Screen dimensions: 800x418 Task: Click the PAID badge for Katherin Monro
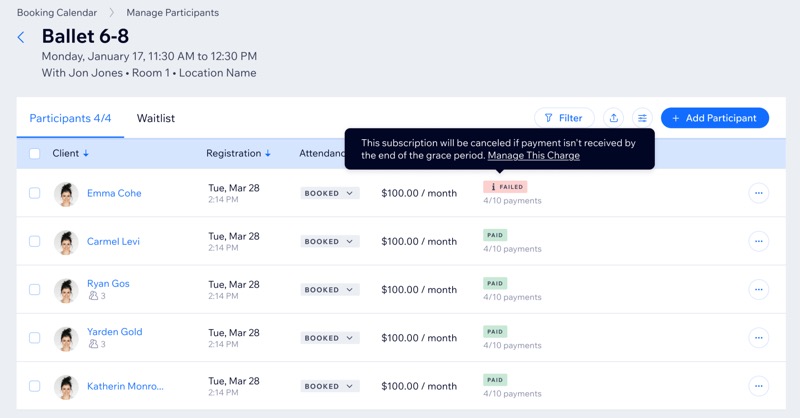pyautogui.click(x=495, y=380)
